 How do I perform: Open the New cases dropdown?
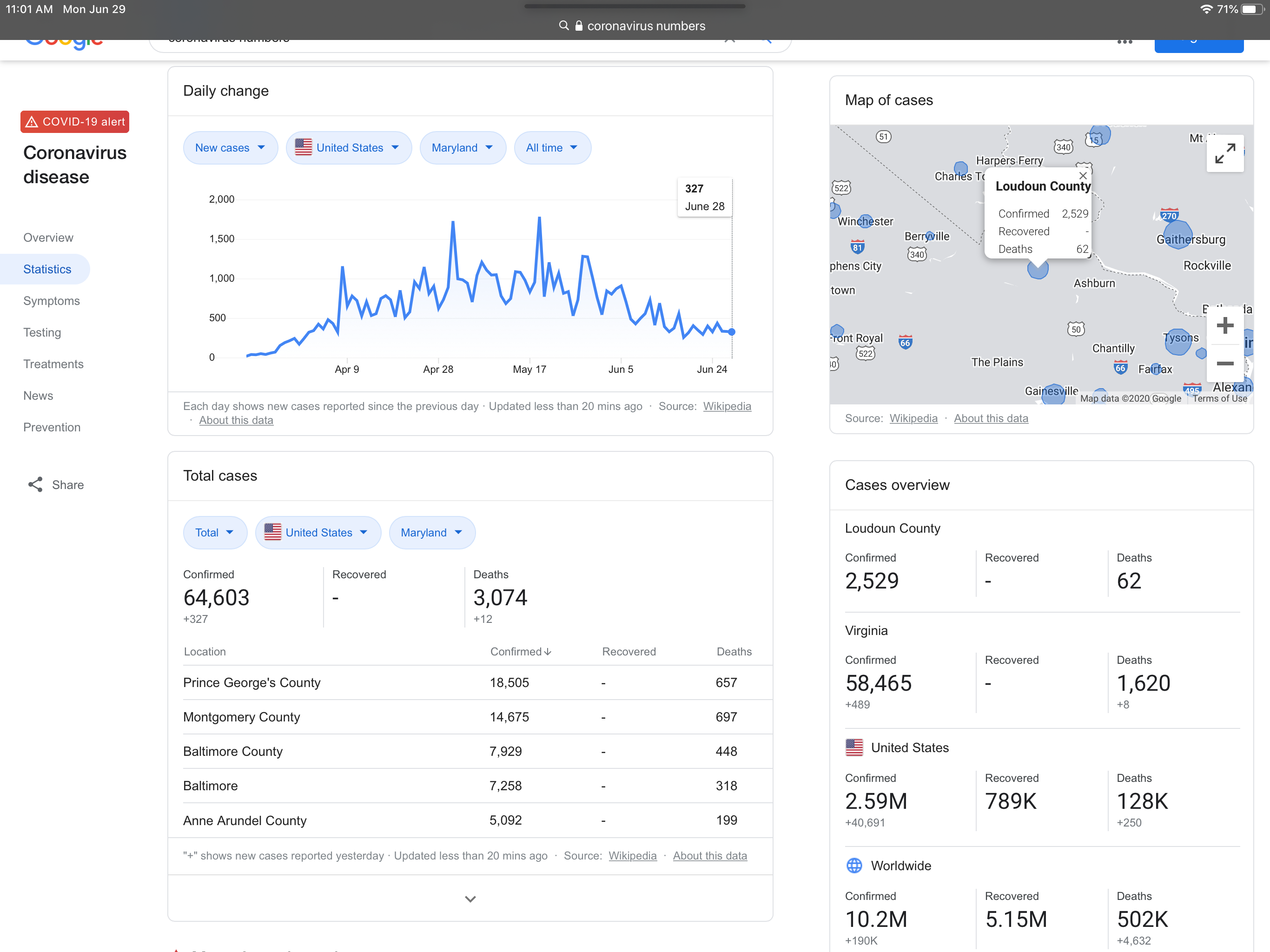coord(230,148)
